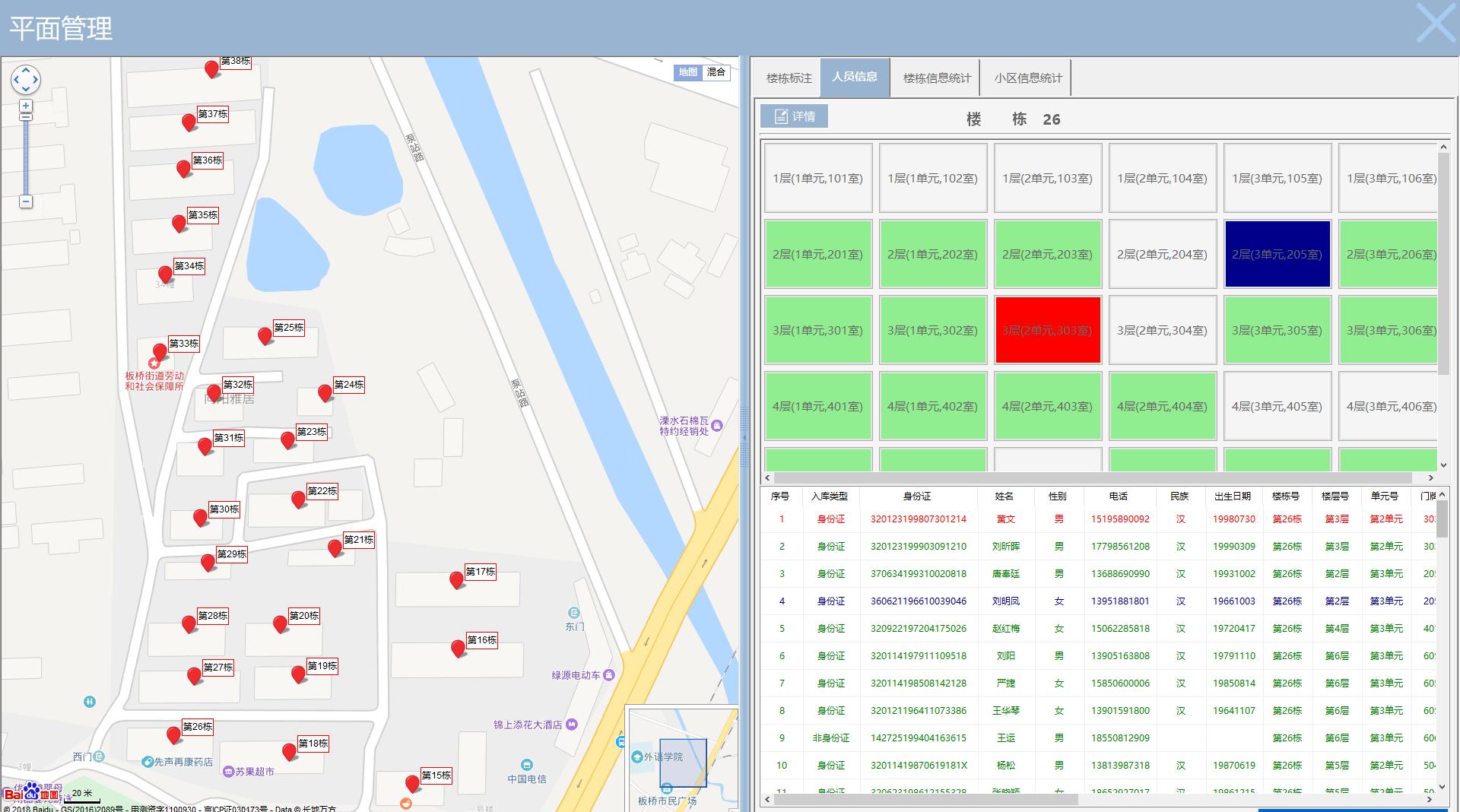The height and width of the screenshot is (812, 1460).
Task: Select the red room 3层(2单元,303室)
Action: click(x=1047, y=330)
